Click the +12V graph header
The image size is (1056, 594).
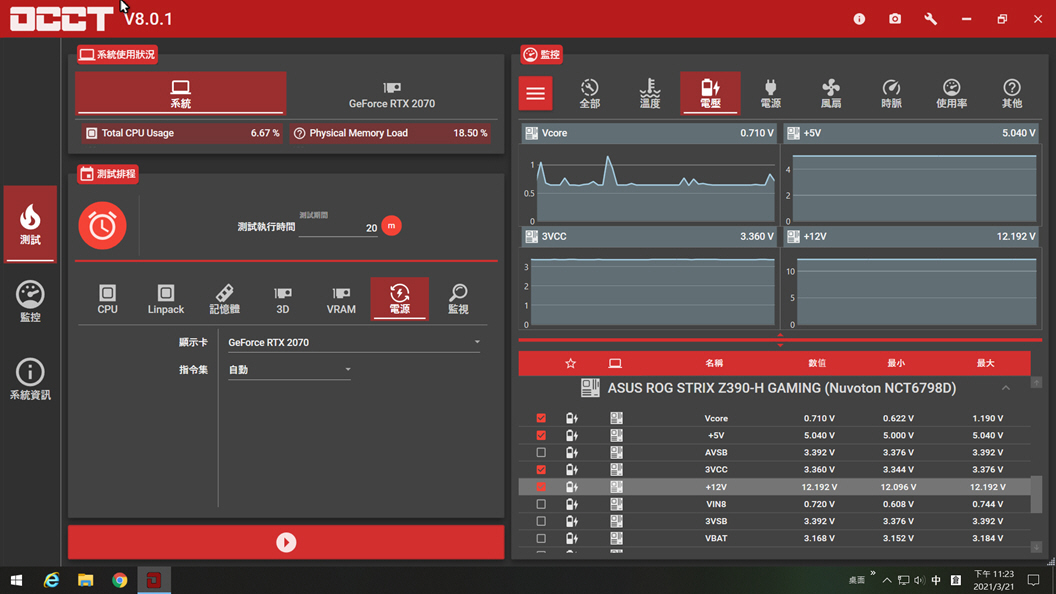pos(911,236)
